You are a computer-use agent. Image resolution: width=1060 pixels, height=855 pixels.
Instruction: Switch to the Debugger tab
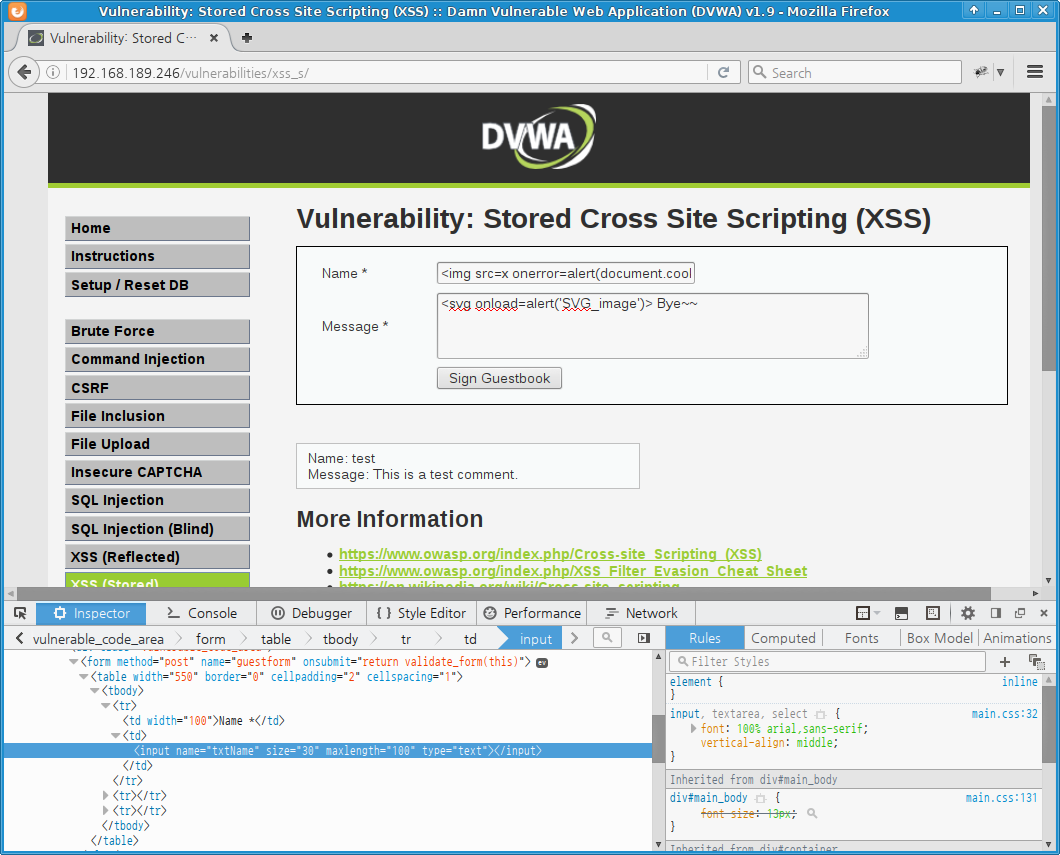click(x=312, y=613)
